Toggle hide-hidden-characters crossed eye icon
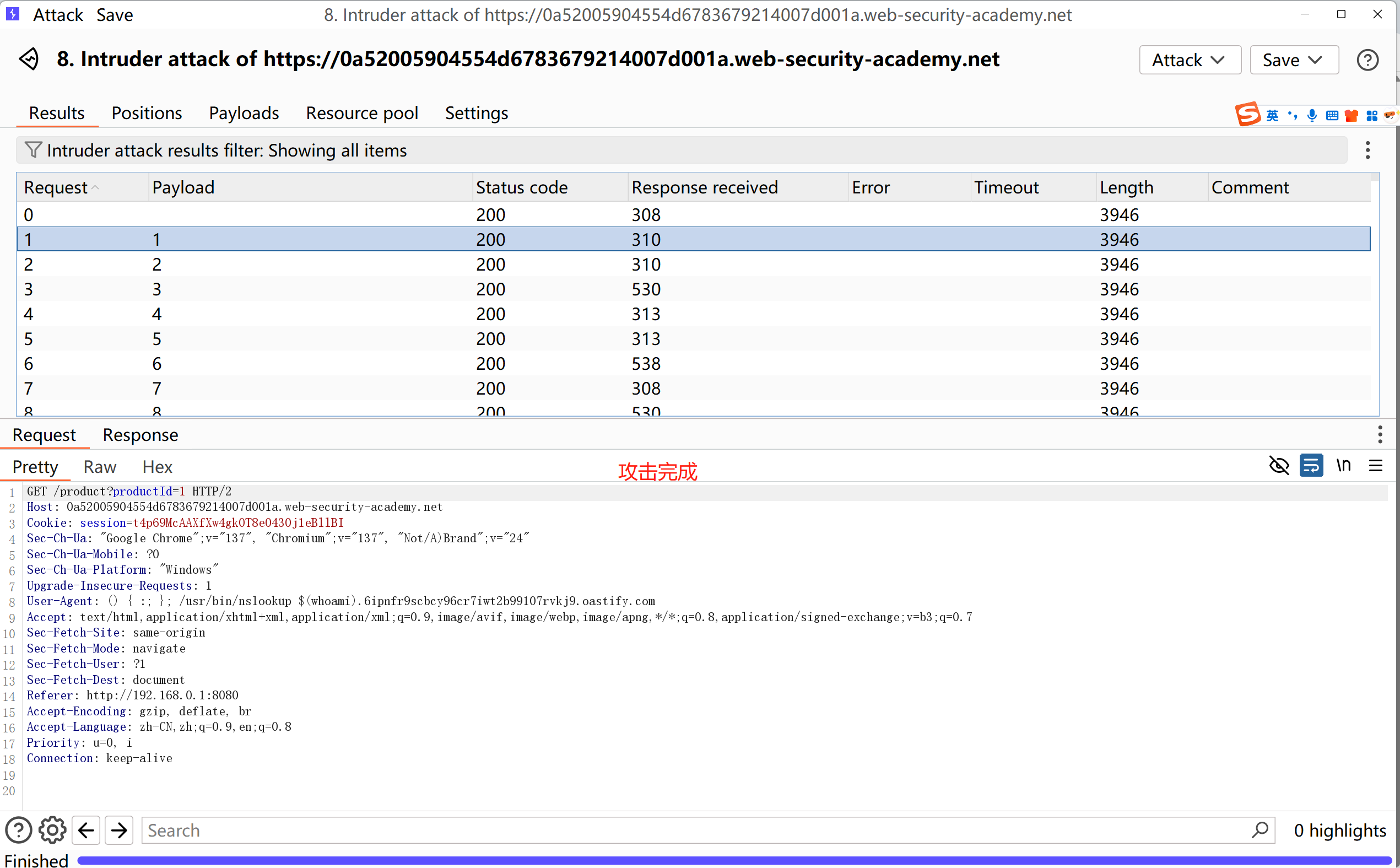The height and width of the screenshot is (868, 1400). coord(1279,466)
